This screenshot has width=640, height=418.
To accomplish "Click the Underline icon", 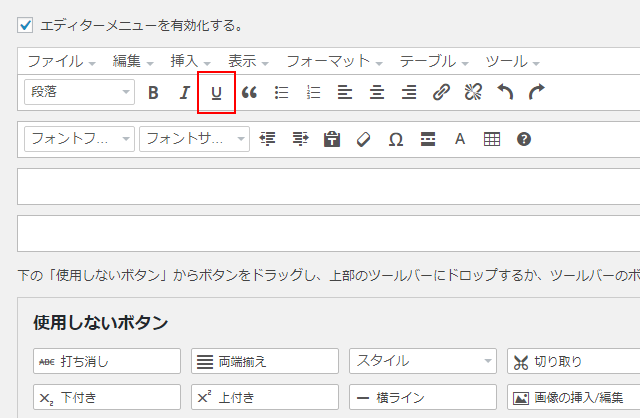I will [216, 92].
